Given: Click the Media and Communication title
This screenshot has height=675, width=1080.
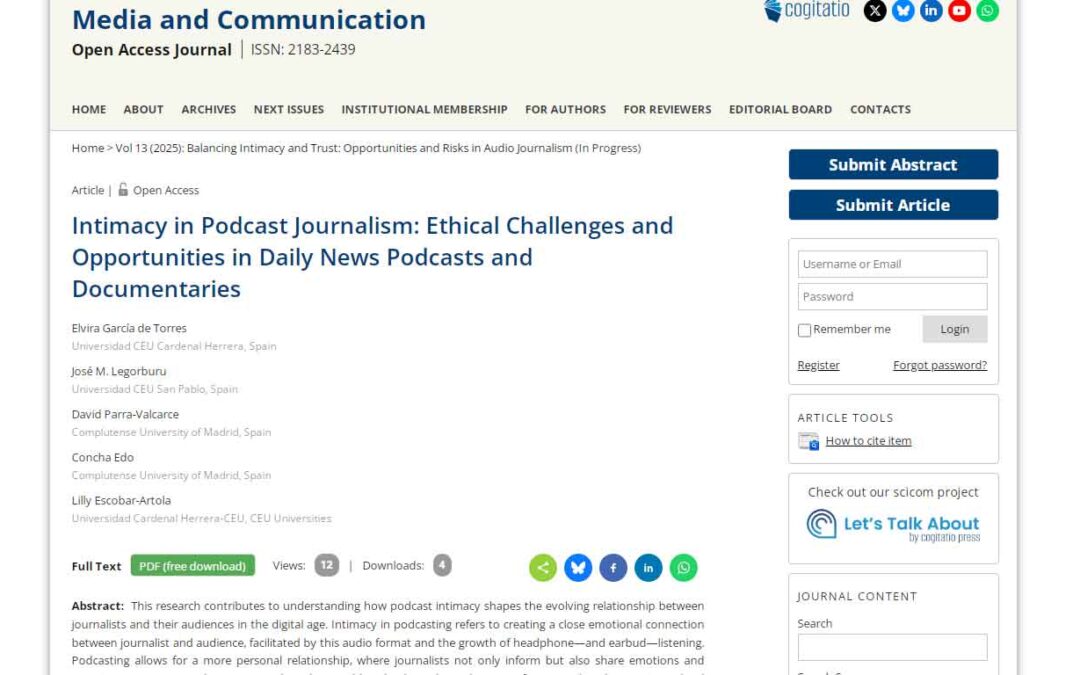Looking at the screenshot, I should pos(249,19).
